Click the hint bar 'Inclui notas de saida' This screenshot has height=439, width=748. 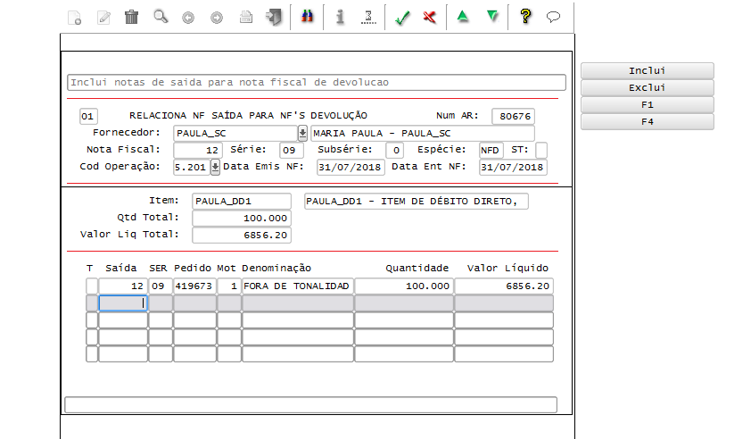click(316, 83)
